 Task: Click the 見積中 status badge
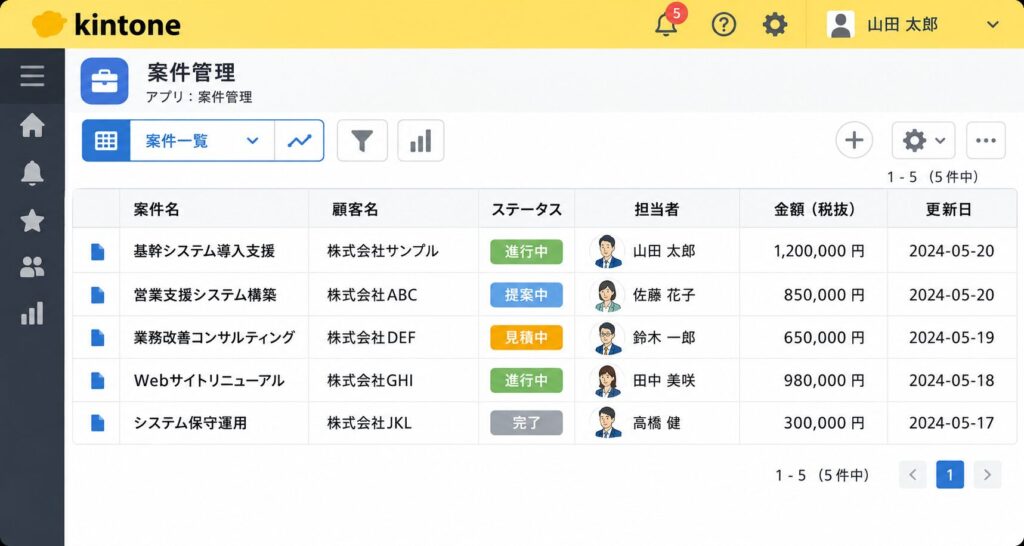(526, 338)
